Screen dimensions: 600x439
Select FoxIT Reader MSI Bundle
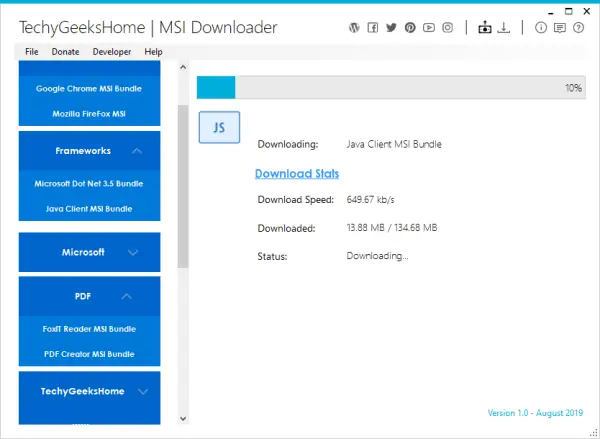tap(89, 329)
